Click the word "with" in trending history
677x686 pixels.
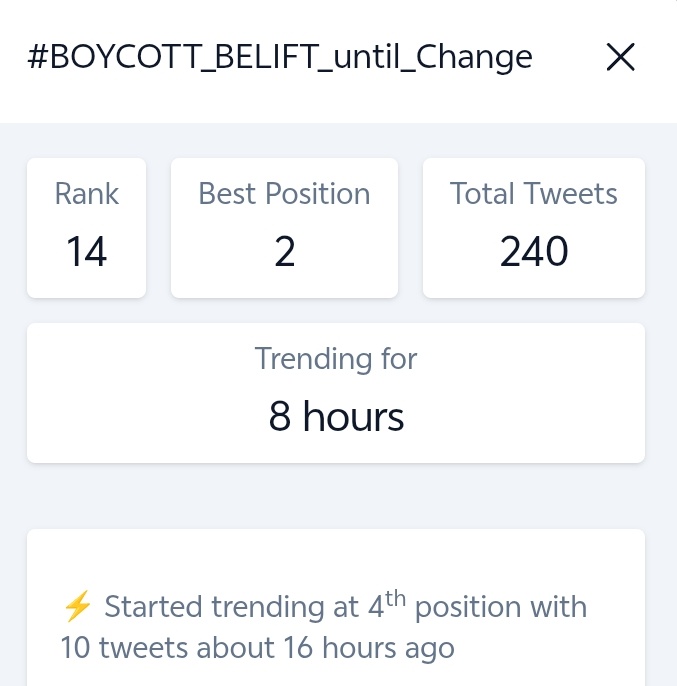point(563,607)
